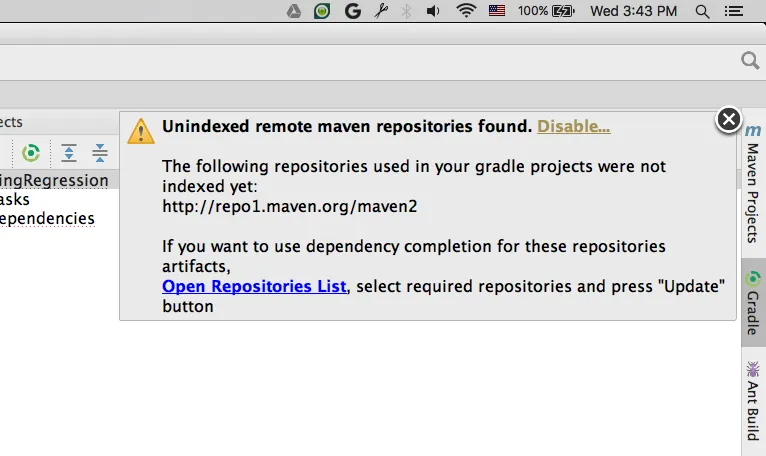Click the yellow warning triangle icon

[x=141, y=131]
